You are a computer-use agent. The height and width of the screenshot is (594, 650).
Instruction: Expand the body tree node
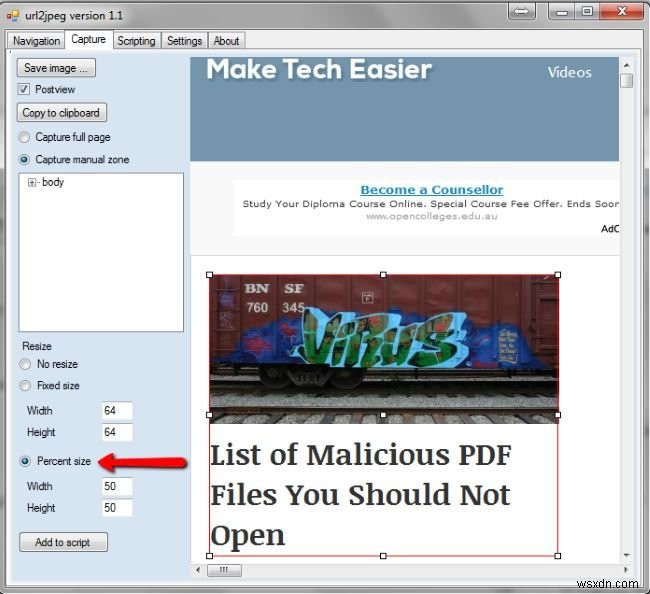point(32,182)
